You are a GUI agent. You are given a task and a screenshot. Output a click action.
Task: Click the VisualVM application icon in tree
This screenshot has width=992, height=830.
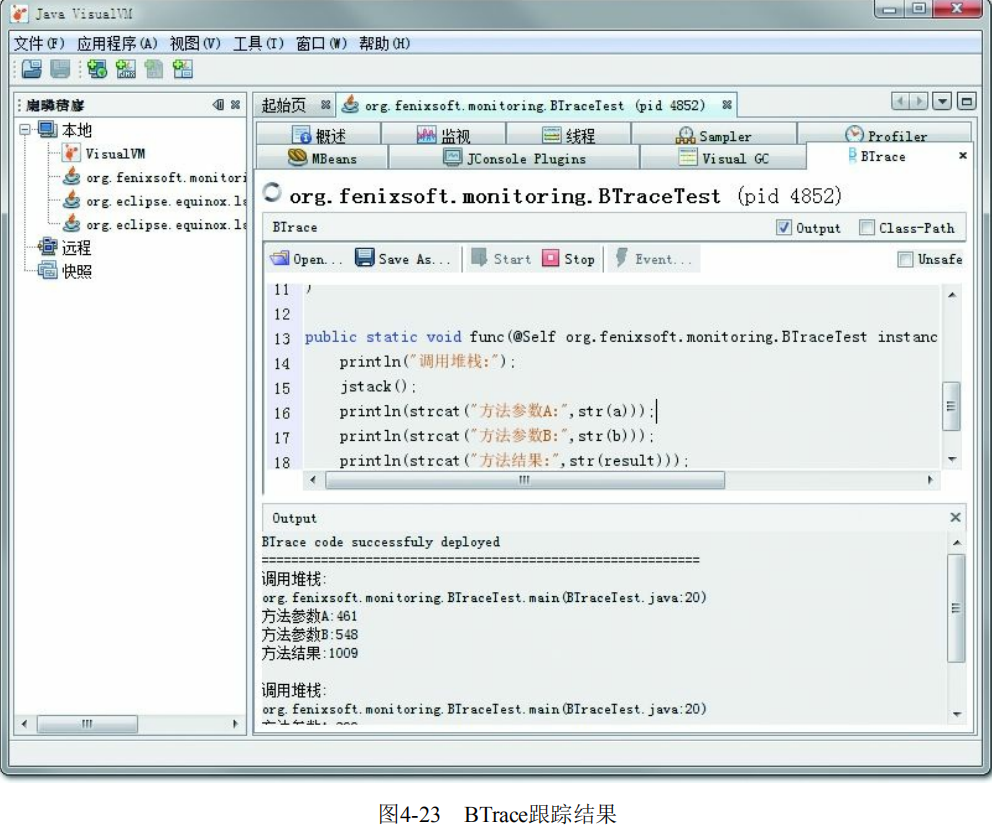click(x=71, y=153)
